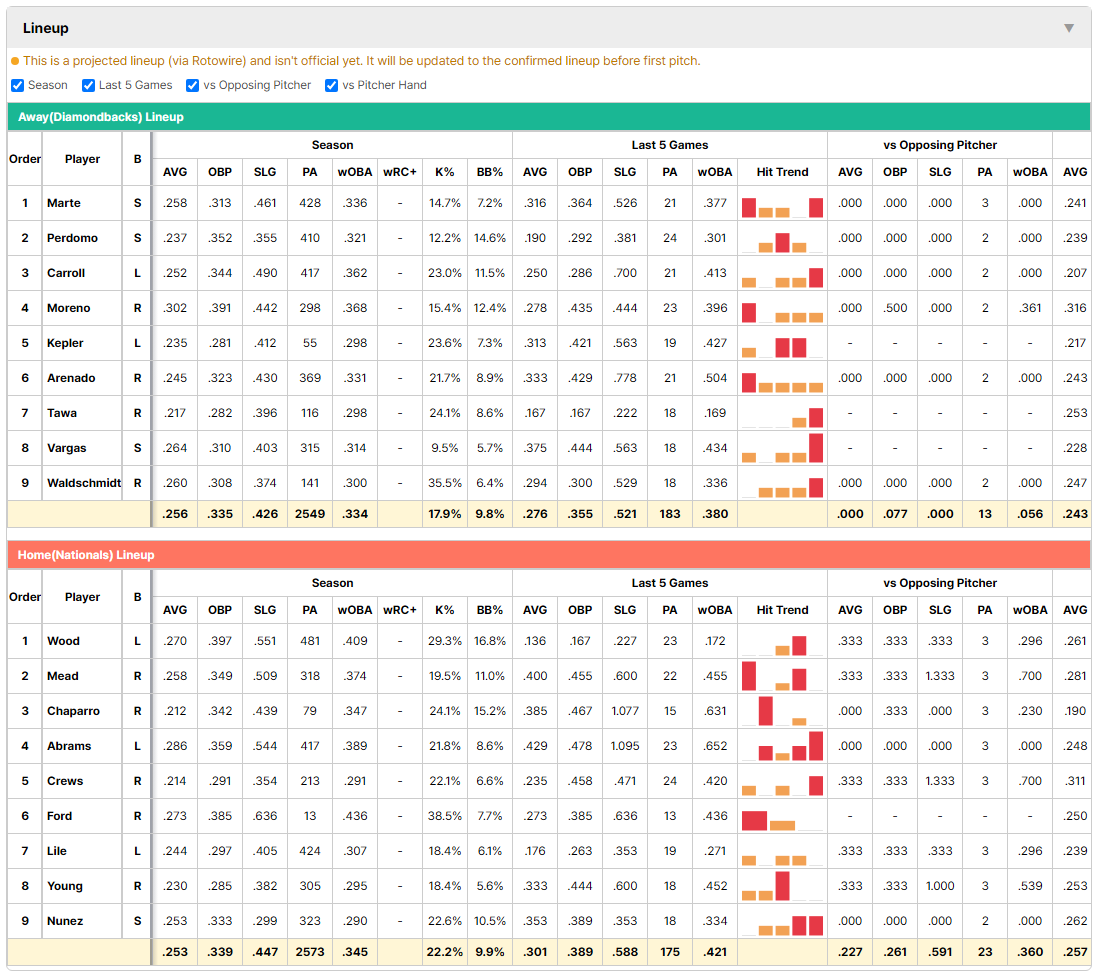
Task: Open player Wood in Nationals lineup
Action: (x=63, y=641)
